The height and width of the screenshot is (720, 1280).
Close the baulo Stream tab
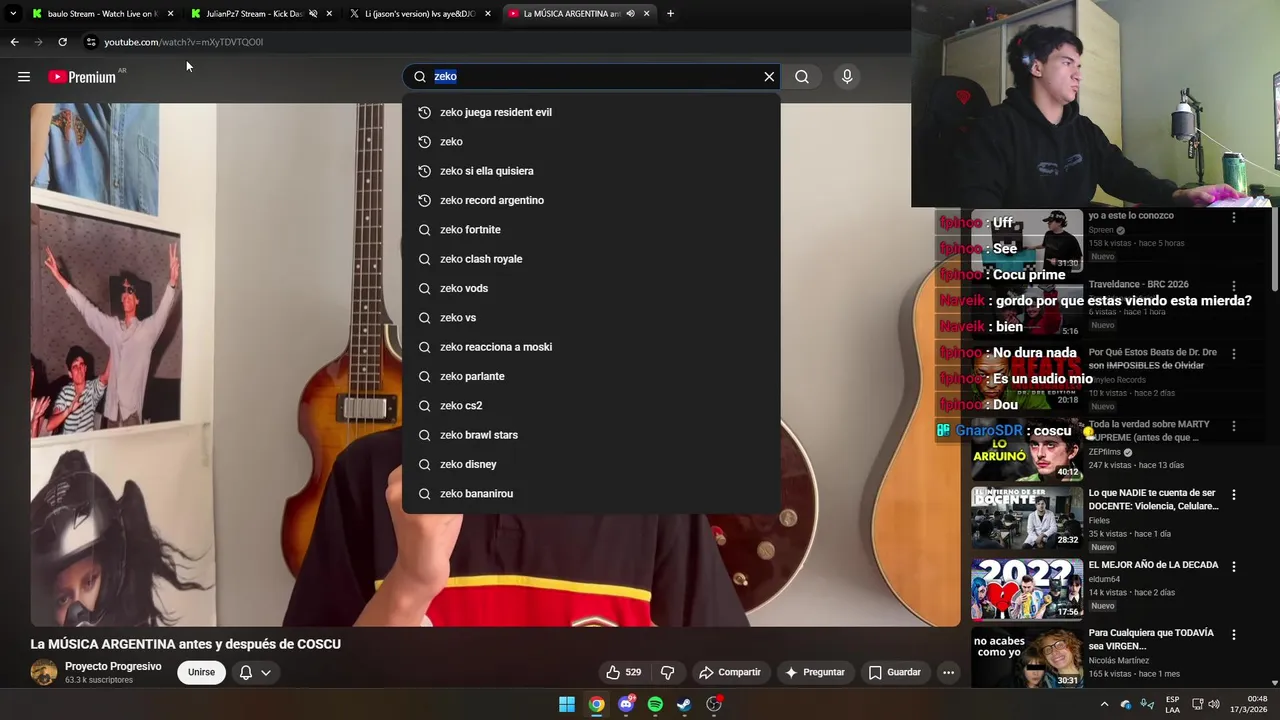[x=170, y=14]
